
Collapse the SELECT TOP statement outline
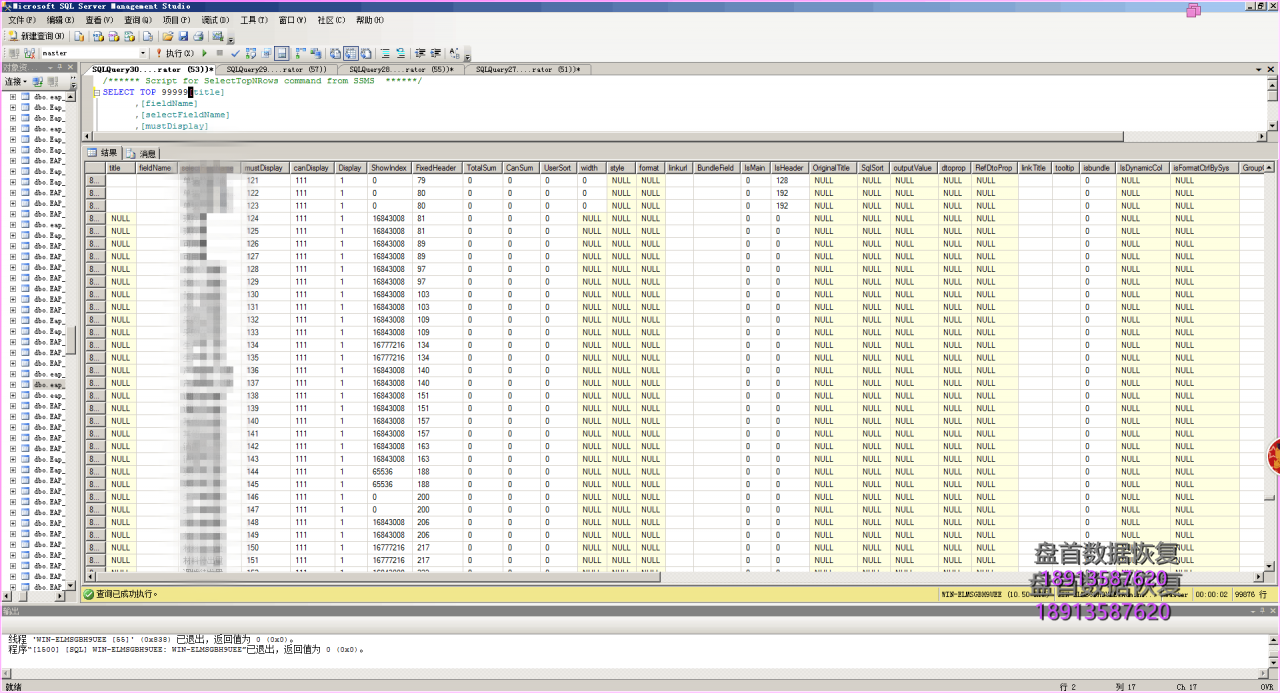tap(97, 92)
